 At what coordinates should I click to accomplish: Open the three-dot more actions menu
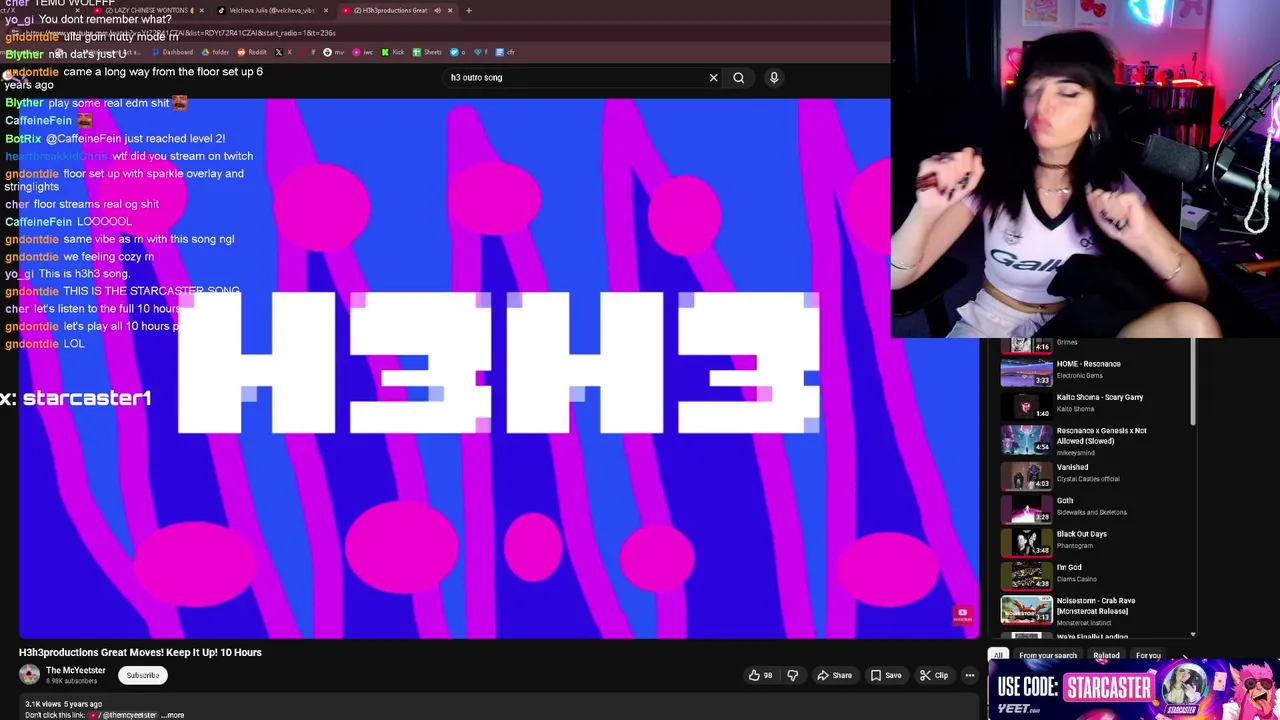[969, 675]
